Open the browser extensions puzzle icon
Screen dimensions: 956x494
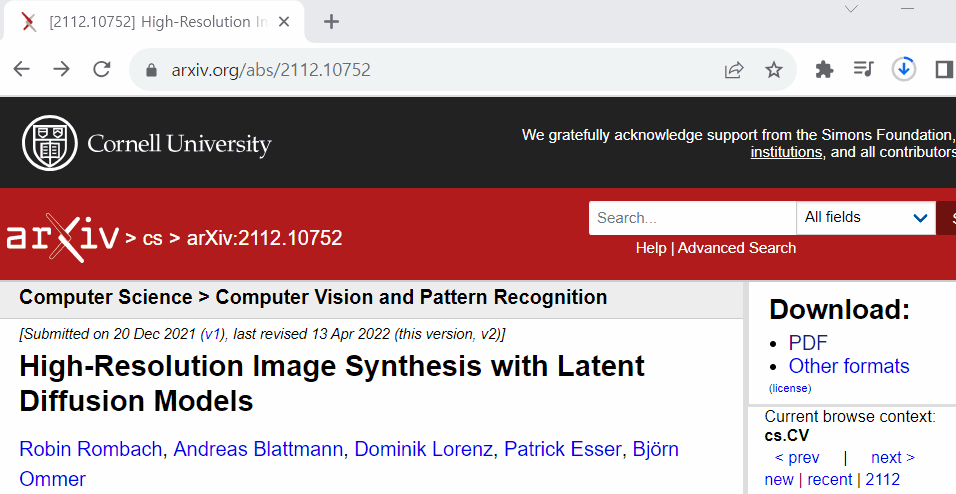tap(824, 70)
